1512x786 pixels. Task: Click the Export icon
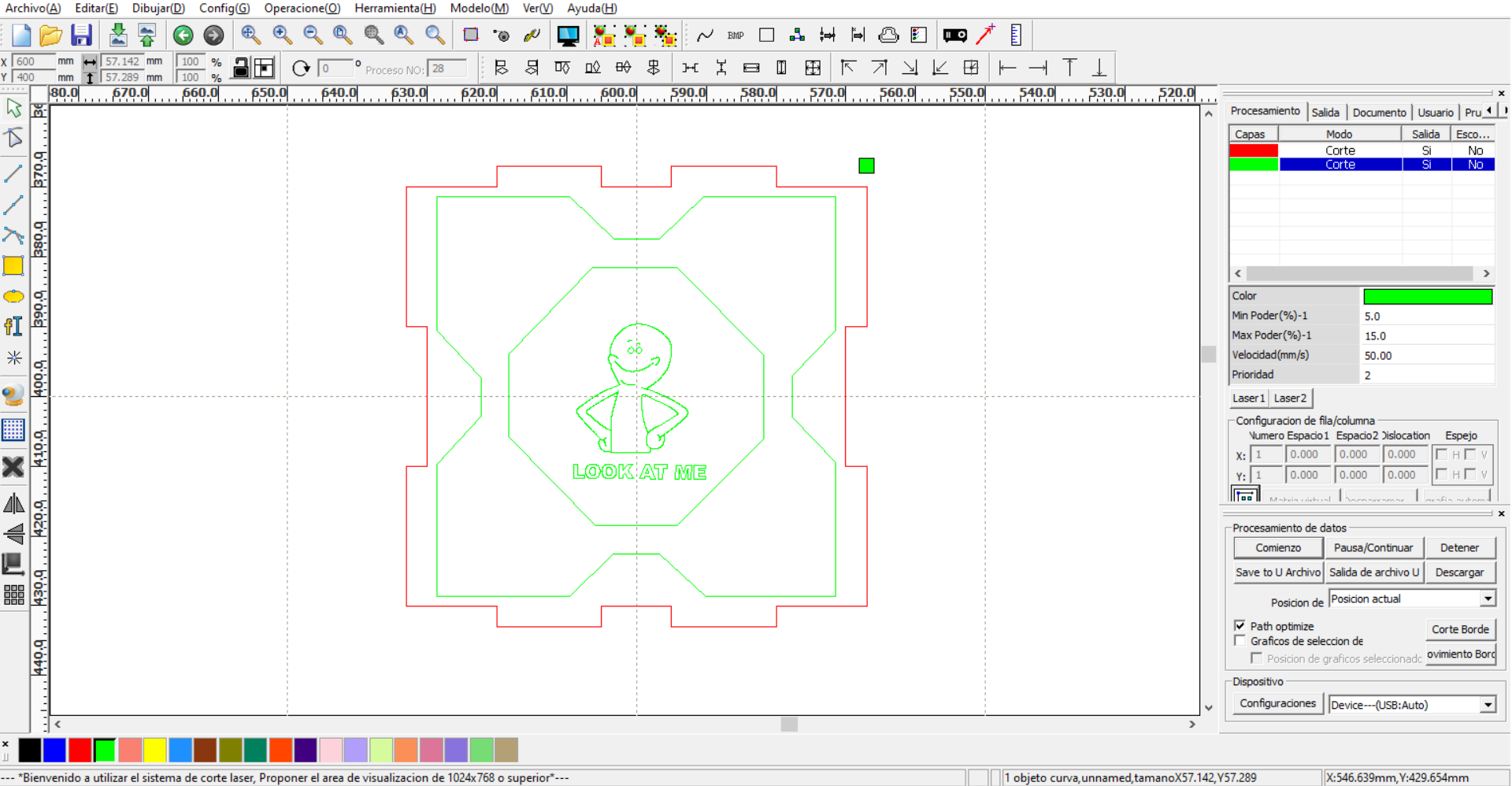coord(147,35)
